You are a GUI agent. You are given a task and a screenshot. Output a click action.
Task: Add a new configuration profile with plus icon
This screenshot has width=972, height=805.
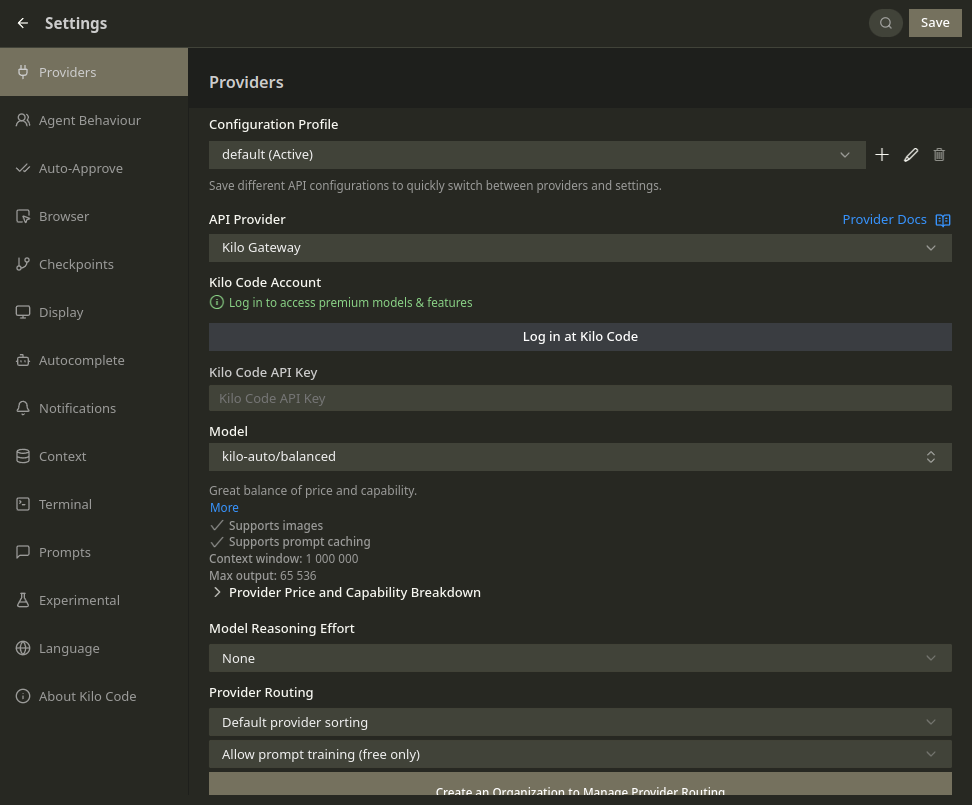point(881,154)
